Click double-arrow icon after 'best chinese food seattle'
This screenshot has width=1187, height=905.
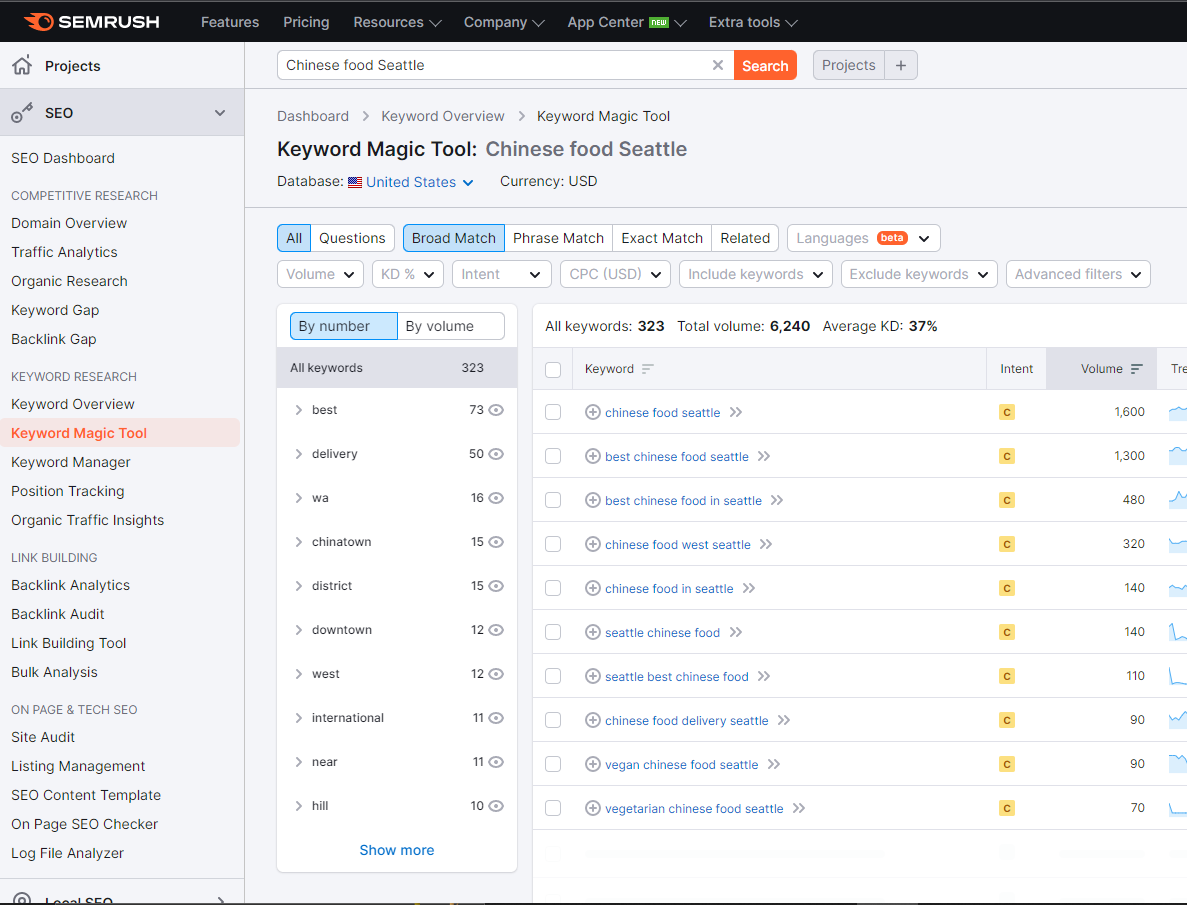[764, 456]
